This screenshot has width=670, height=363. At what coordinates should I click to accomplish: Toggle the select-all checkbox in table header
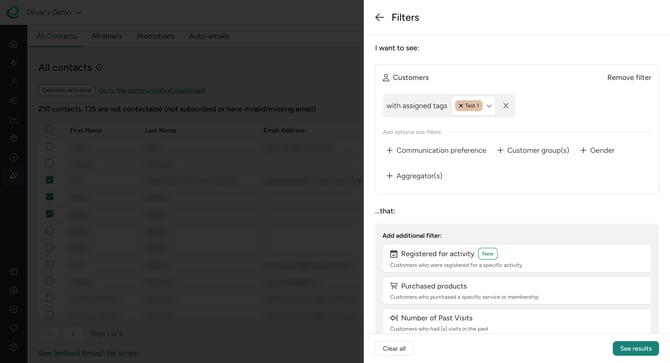coord(50,129)
